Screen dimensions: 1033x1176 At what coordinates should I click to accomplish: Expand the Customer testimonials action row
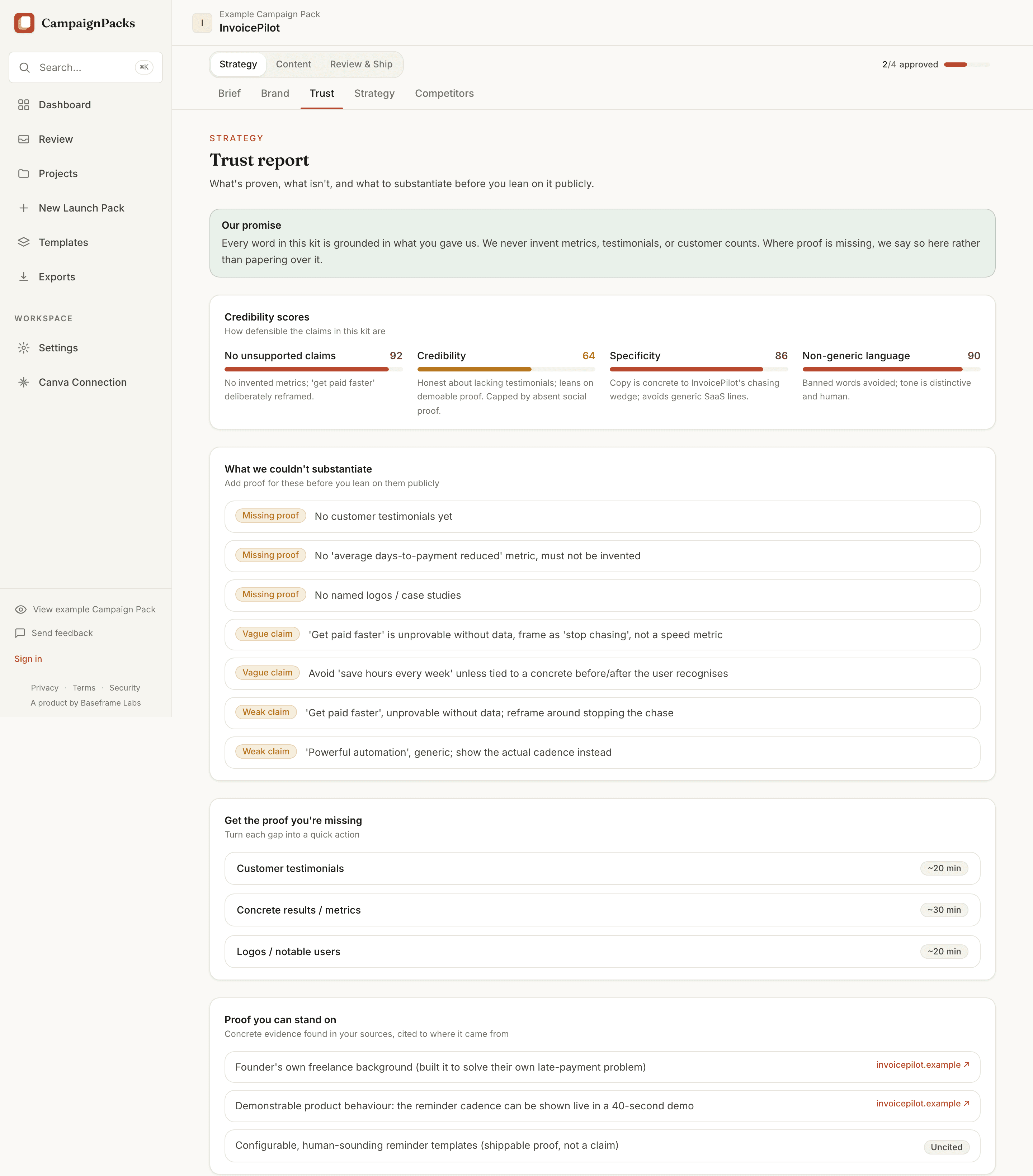pyautogui.click(x=602, y=869)
